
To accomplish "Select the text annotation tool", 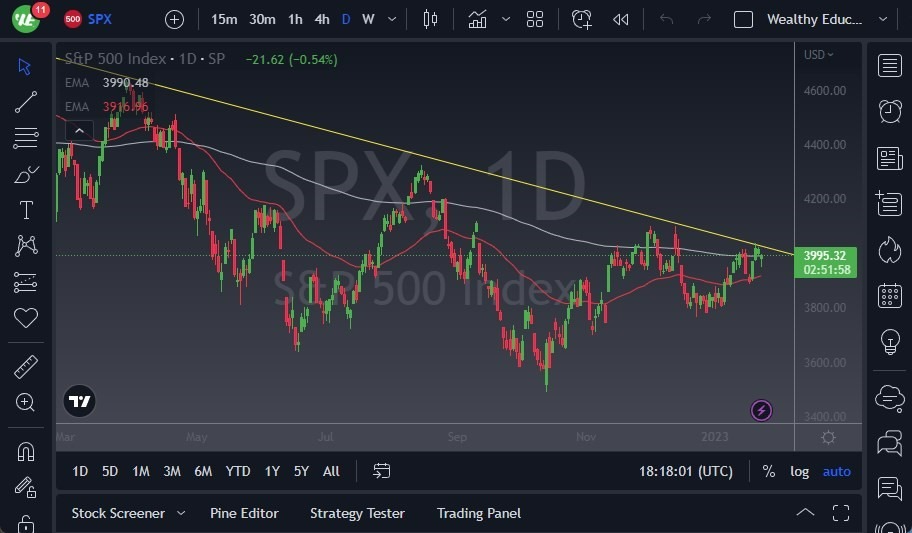I will tap(26, 209).
